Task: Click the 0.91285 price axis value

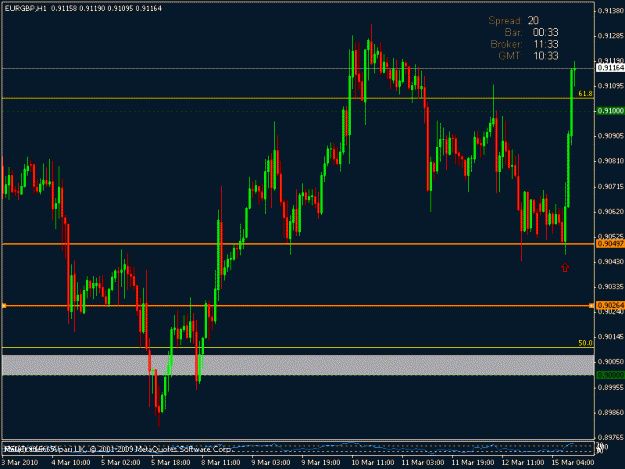Action: (x=611, y=36)
